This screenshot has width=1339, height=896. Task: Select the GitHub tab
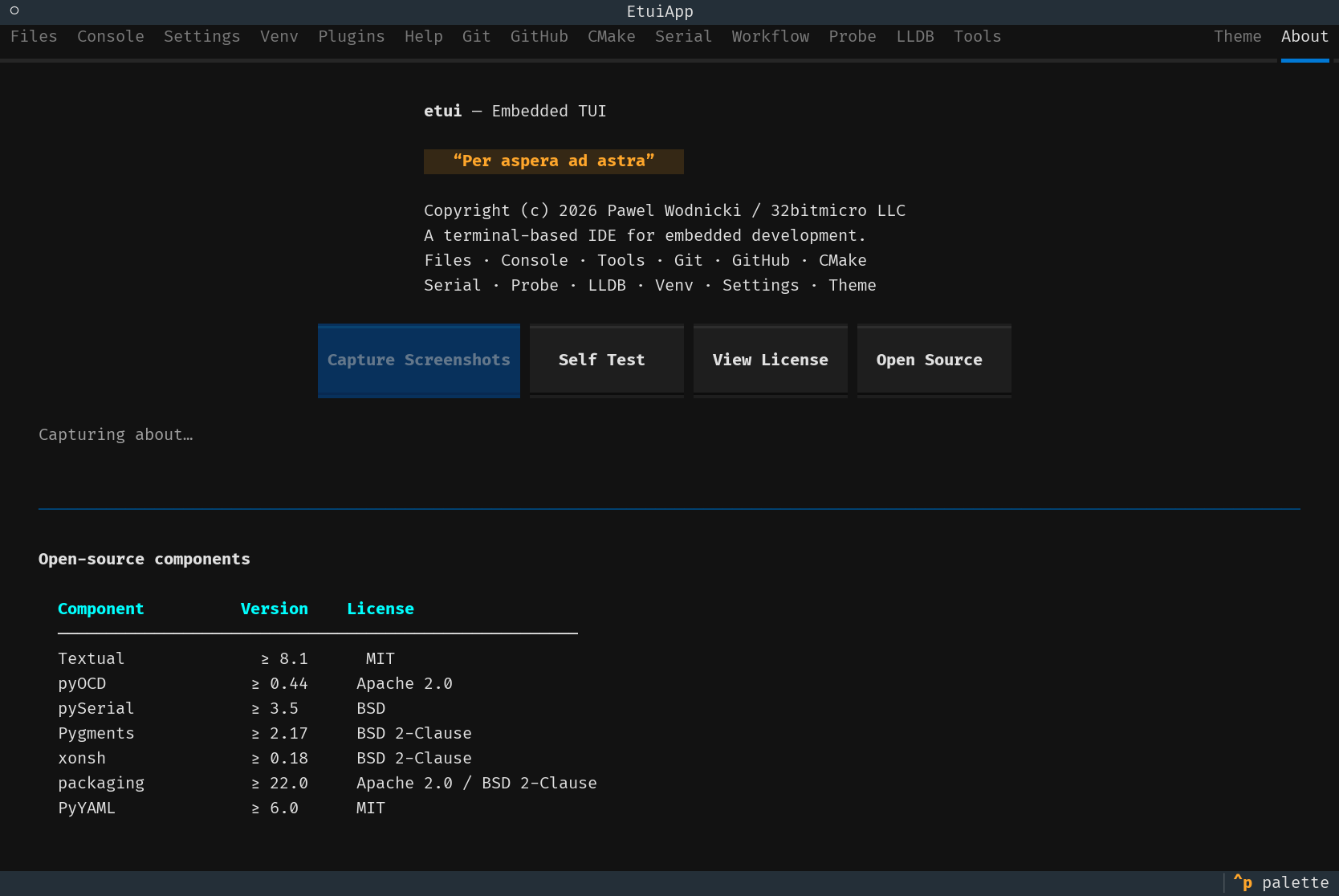(x=539, y=37)
